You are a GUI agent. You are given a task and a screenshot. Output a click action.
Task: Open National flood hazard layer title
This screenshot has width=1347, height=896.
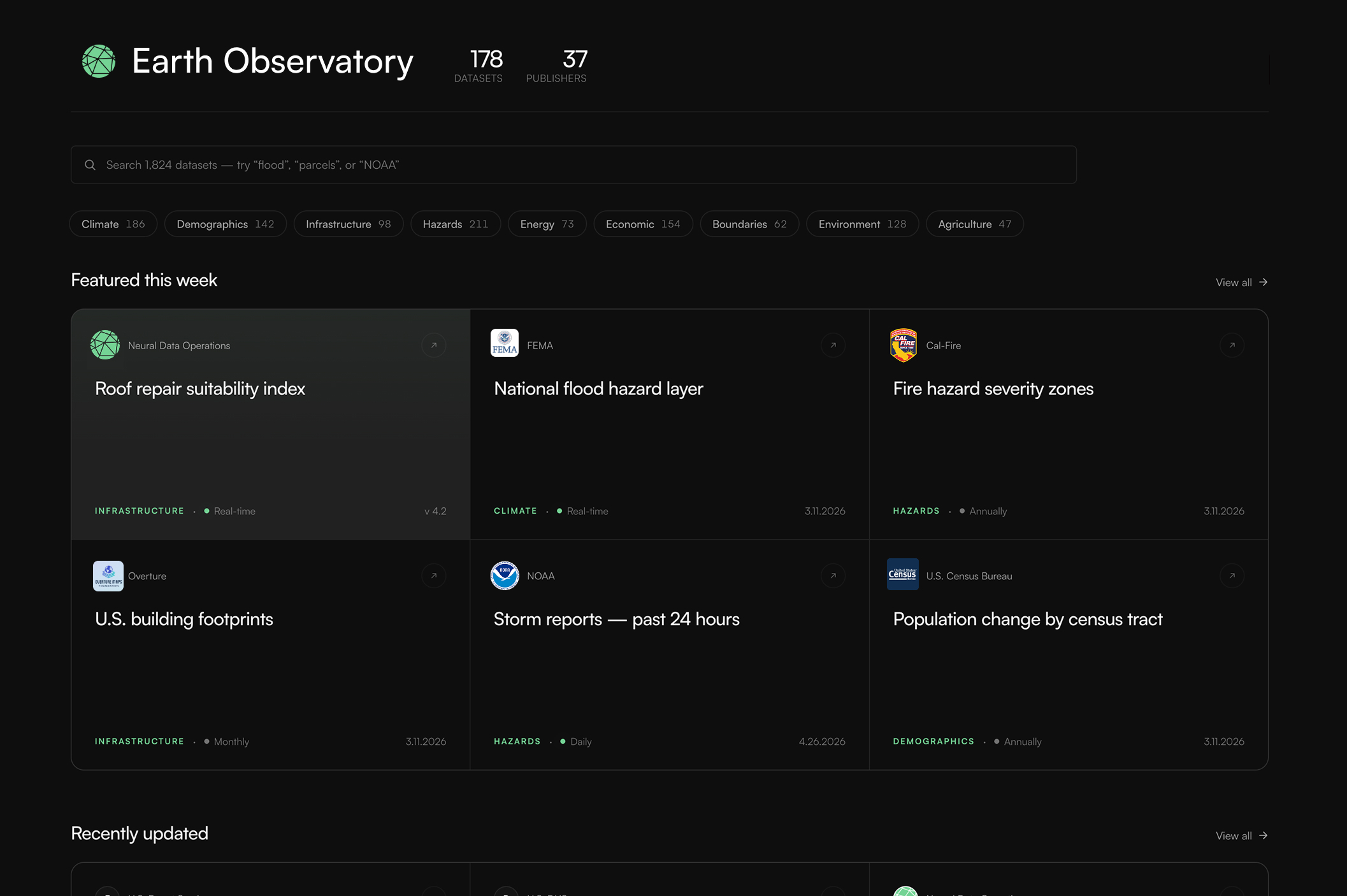click(598, 389)
